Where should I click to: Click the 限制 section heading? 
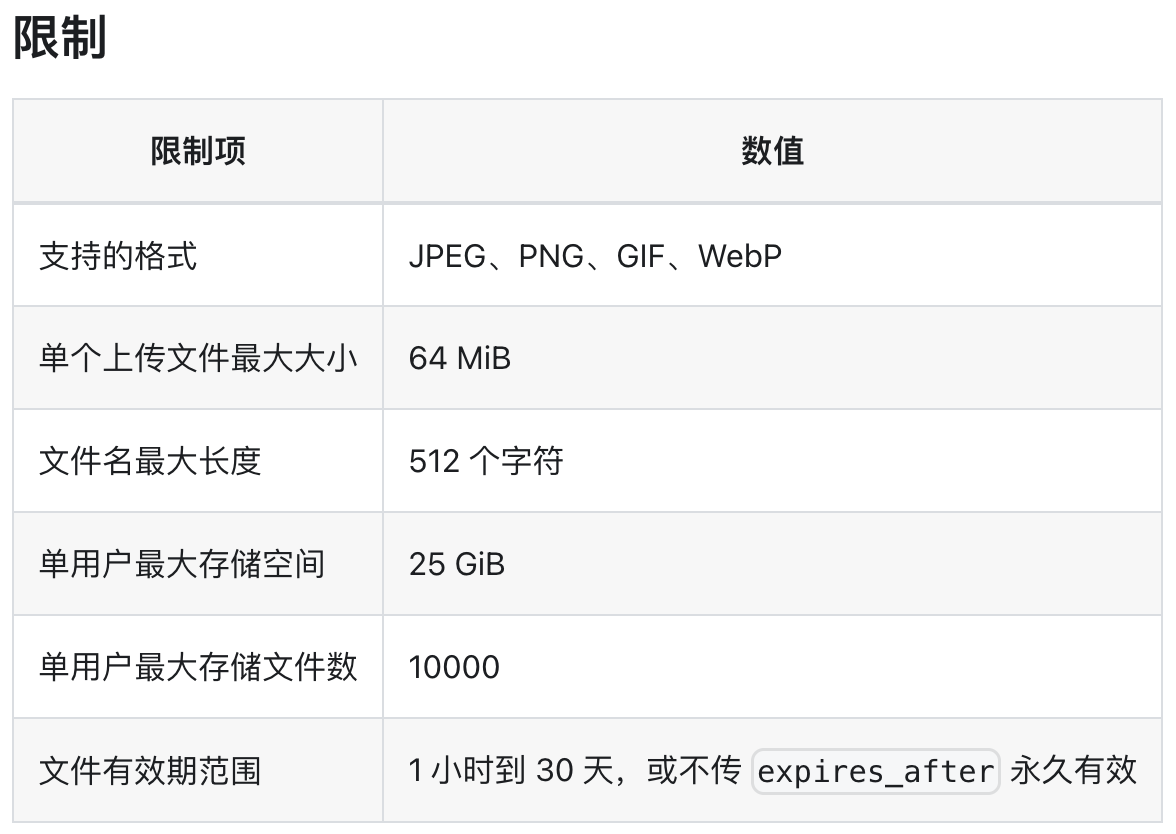click(x=60, y=38)
